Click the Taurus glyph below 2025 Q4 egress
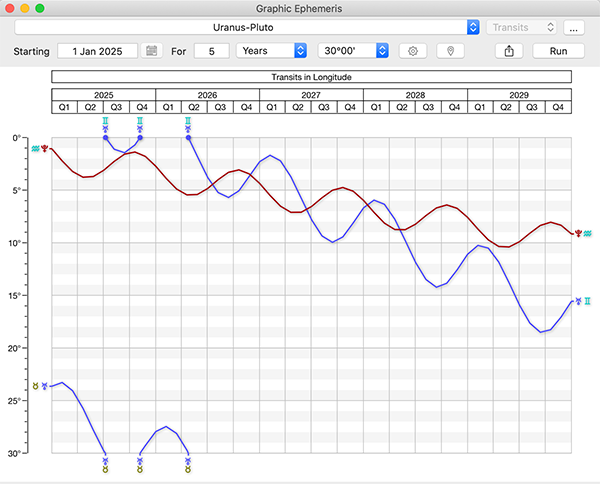600x484 pixels. 140,469
